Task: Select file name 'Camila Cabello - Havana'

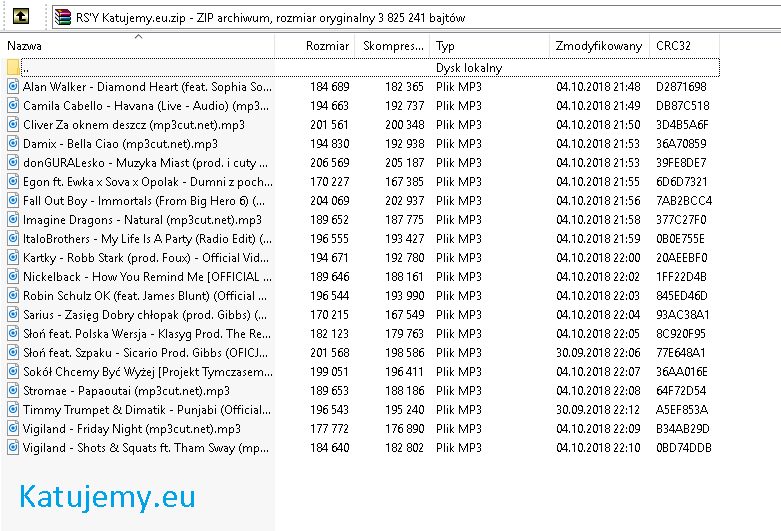Action: click(146, 106)
